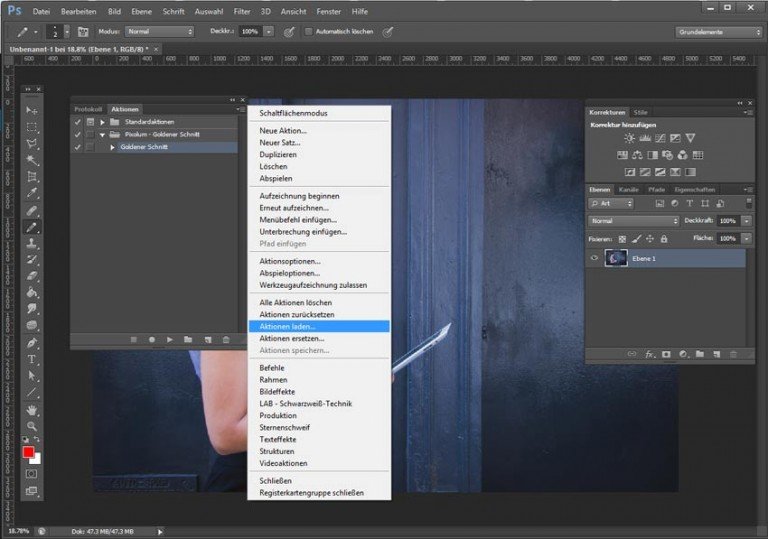Toggle the checkmark for Standardaktionen set
Viewport: 768px width, 539px height.
click(77, 121)
